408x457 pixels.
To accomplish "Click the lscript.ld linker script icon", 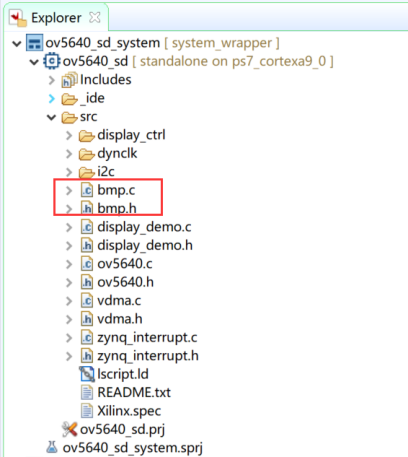I will 87,374.
